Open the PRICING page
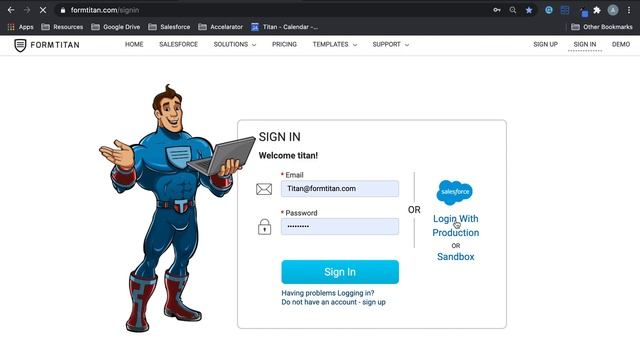The image size is (640, 360). coord(284,44)
